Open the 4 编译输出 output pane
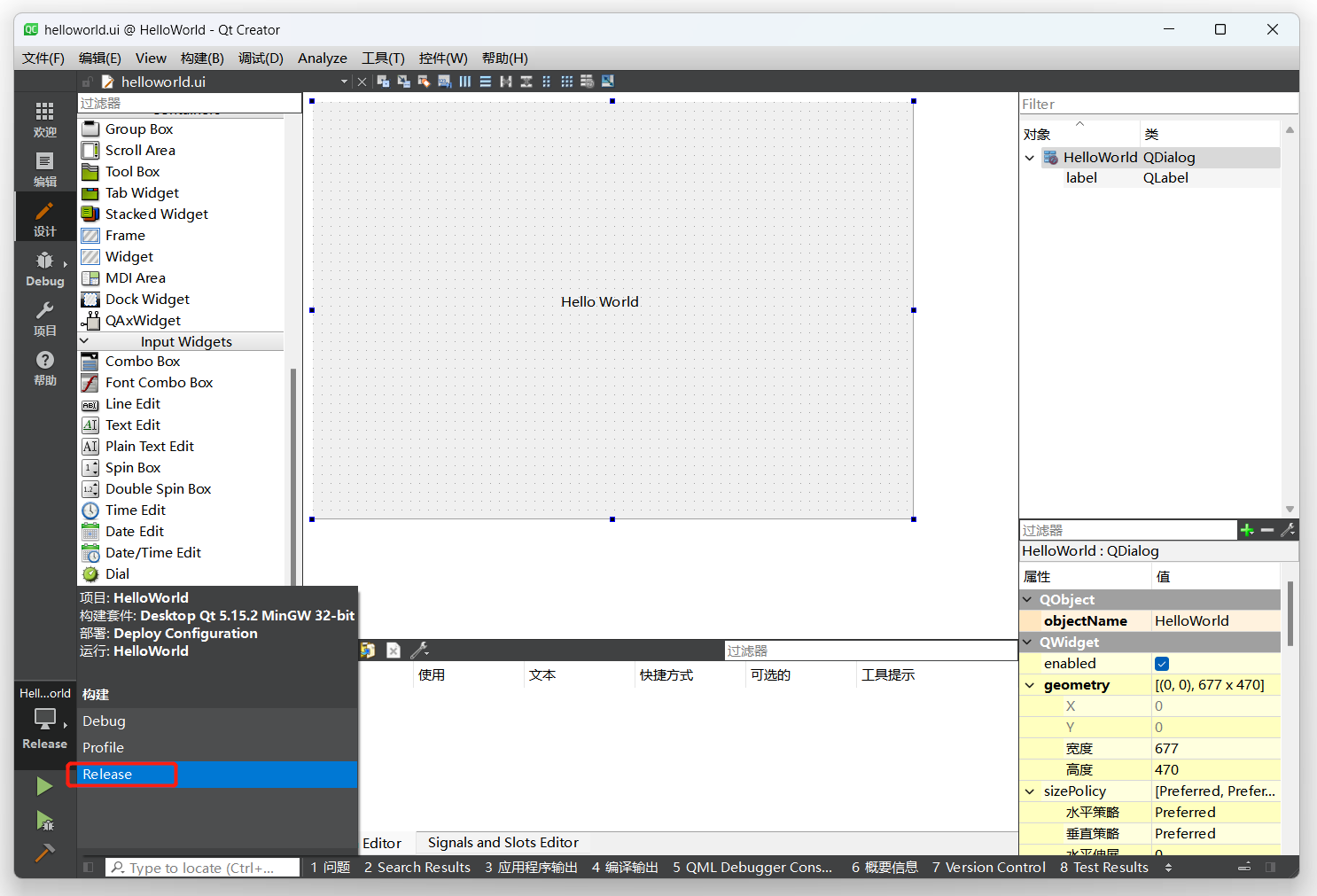The height and width of the screenshot is (896, 1317). 625,868
